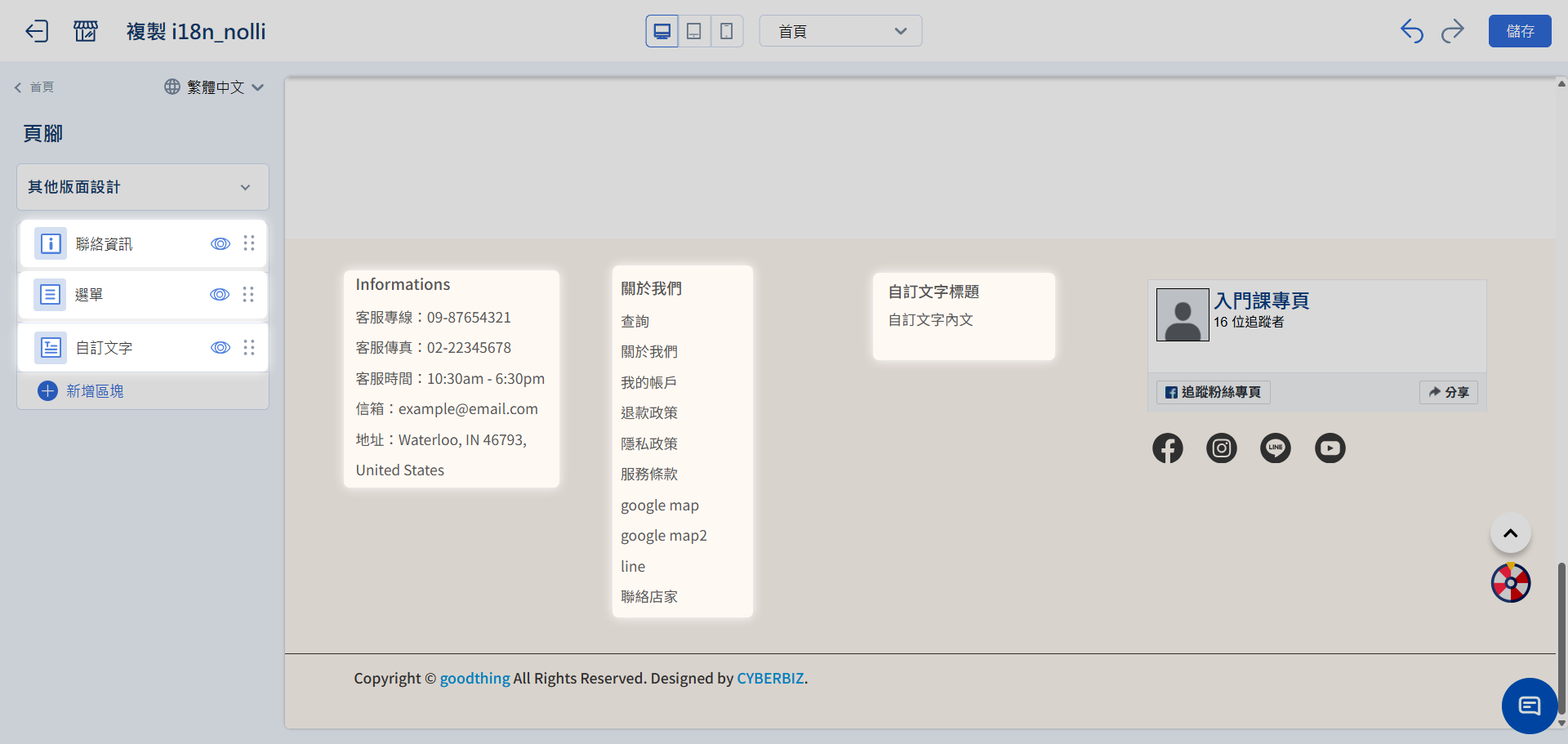Toggle visibility of 選單 block
Viewport: 1568px width, 744px height.
click(220, 295)
